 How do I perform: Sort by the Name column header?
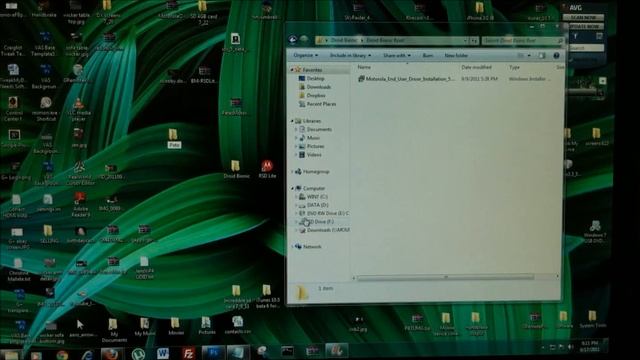point(364,67)
